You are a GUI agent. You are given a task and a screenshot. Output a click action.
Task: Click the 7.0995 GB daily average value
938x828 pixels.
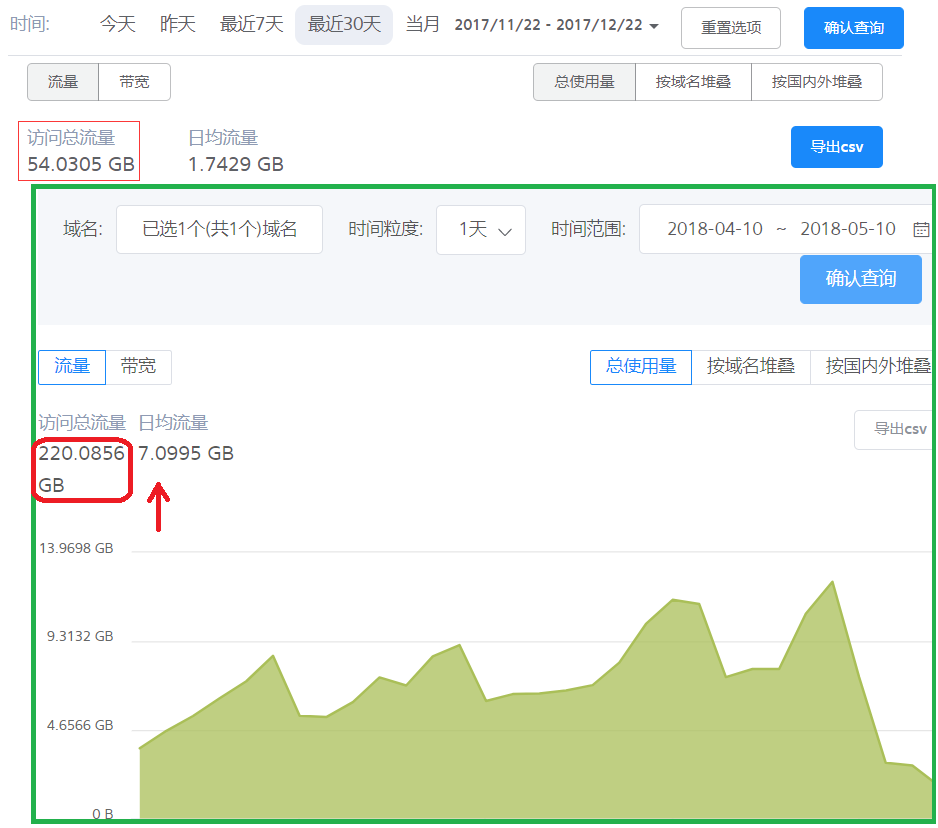click(186, 453)
